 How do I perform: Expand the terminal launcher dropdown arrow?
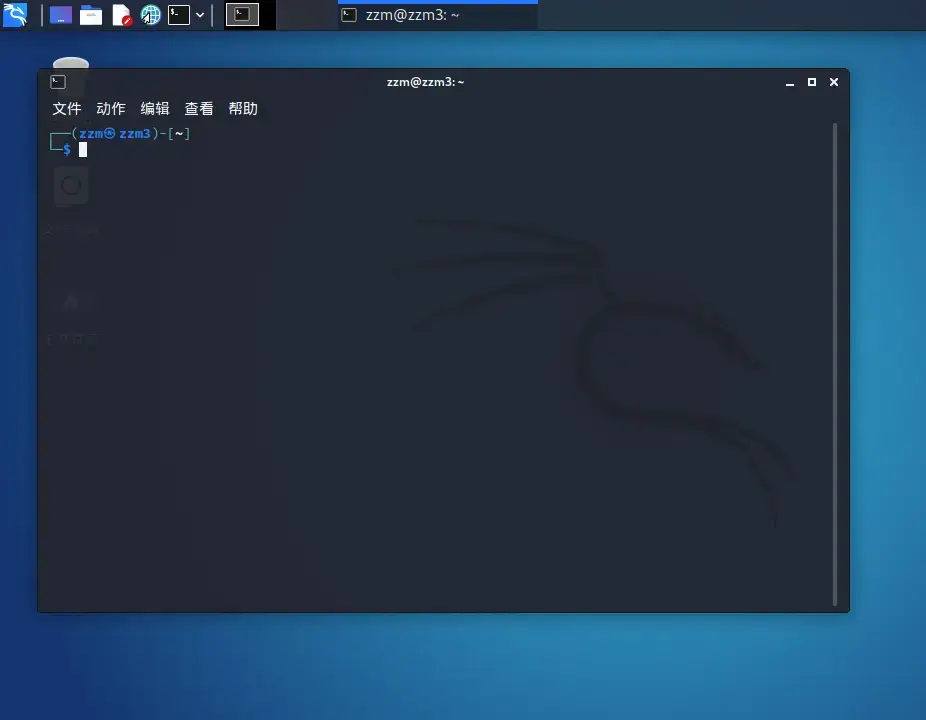(199, 14)
